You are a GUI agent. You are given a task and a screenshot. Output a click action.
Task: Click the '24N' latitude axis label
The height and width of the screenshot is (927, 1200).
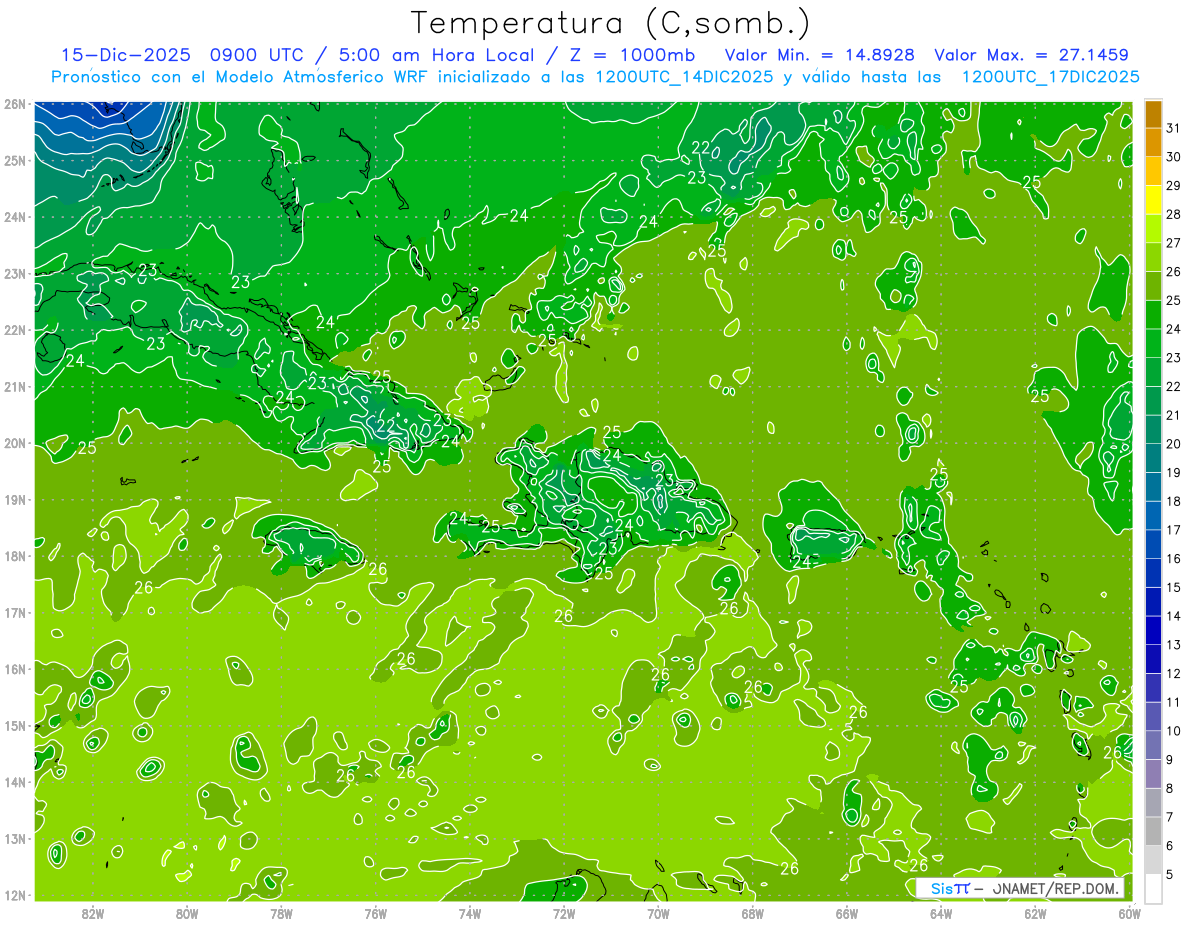click(15, 217)
